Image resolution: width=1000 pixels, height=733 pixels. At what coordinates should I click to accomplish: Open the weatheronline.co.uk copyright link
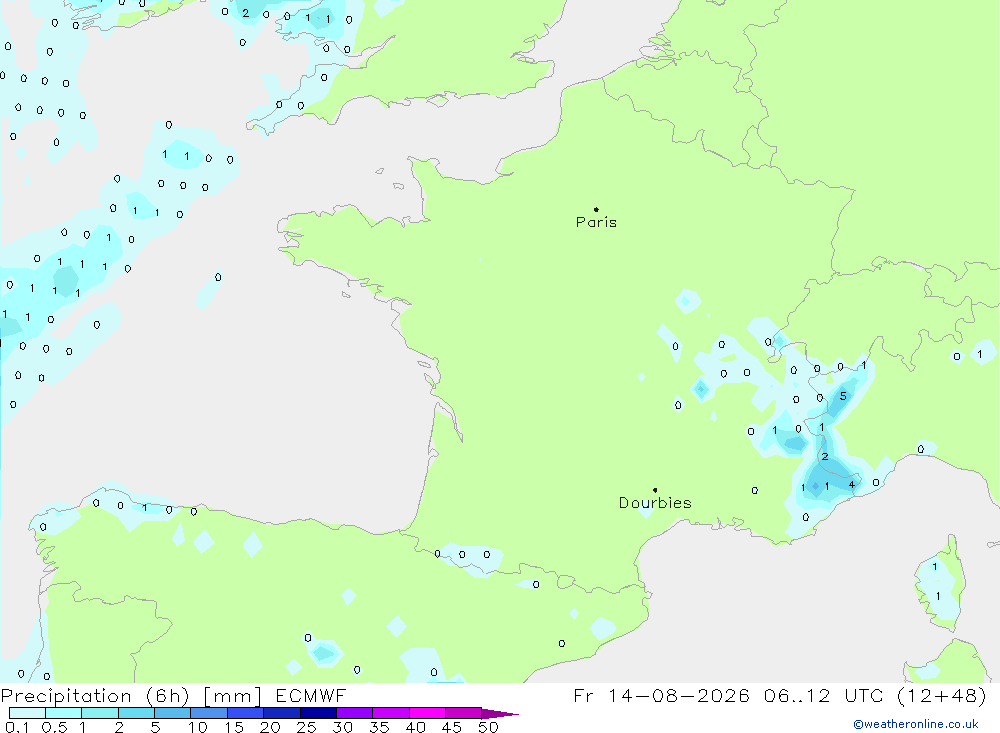(916, 724)
